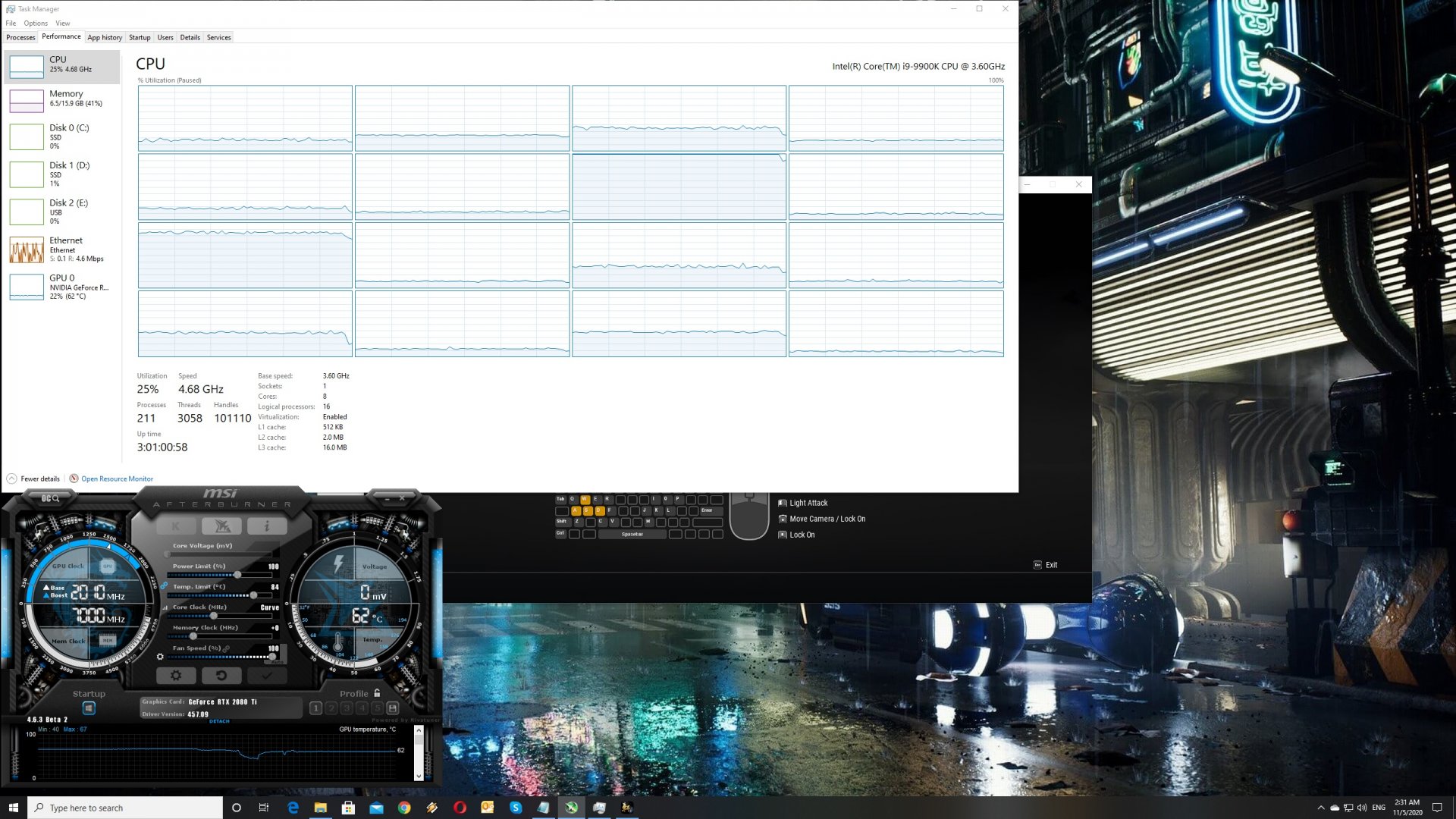Click the Kombustor 'K' button

click(x=176, y=526)
